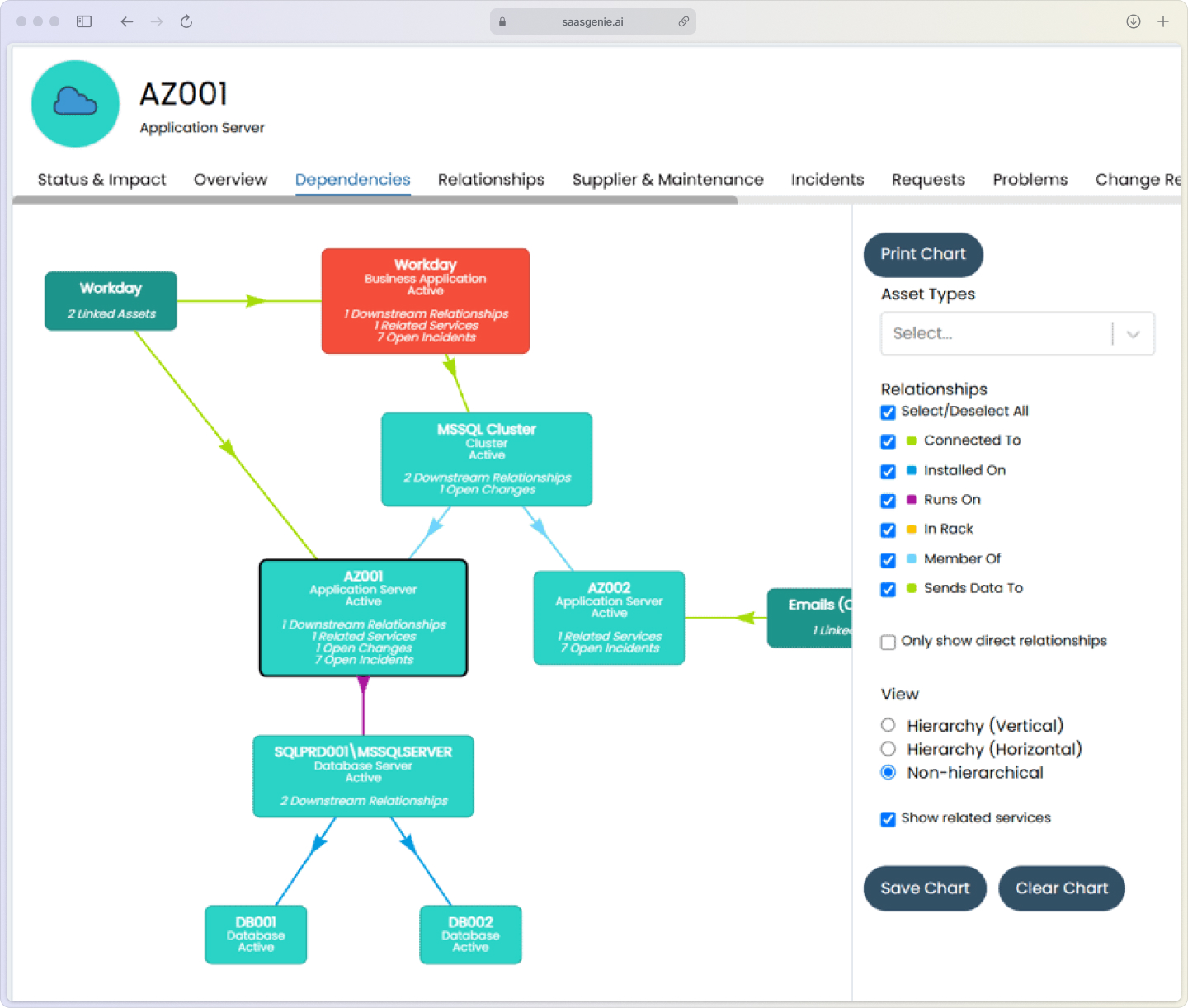Viewport: 1188px width, 1008px height.
Task: Uncheck the Runs On relationship filter
Action: [888, 501]
